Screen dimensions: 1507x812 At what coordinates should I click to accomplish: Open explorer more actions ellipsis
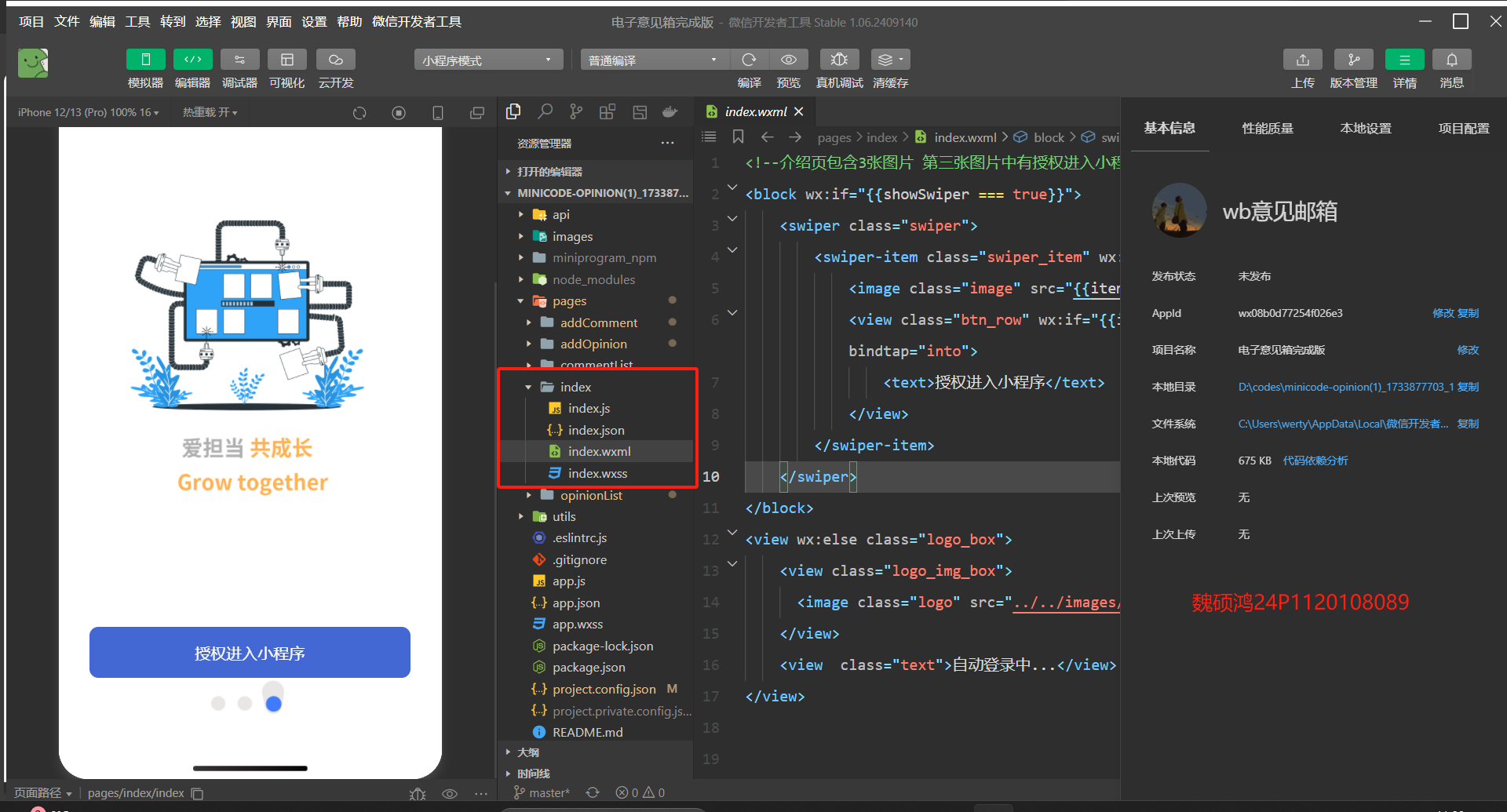[667, 143]
